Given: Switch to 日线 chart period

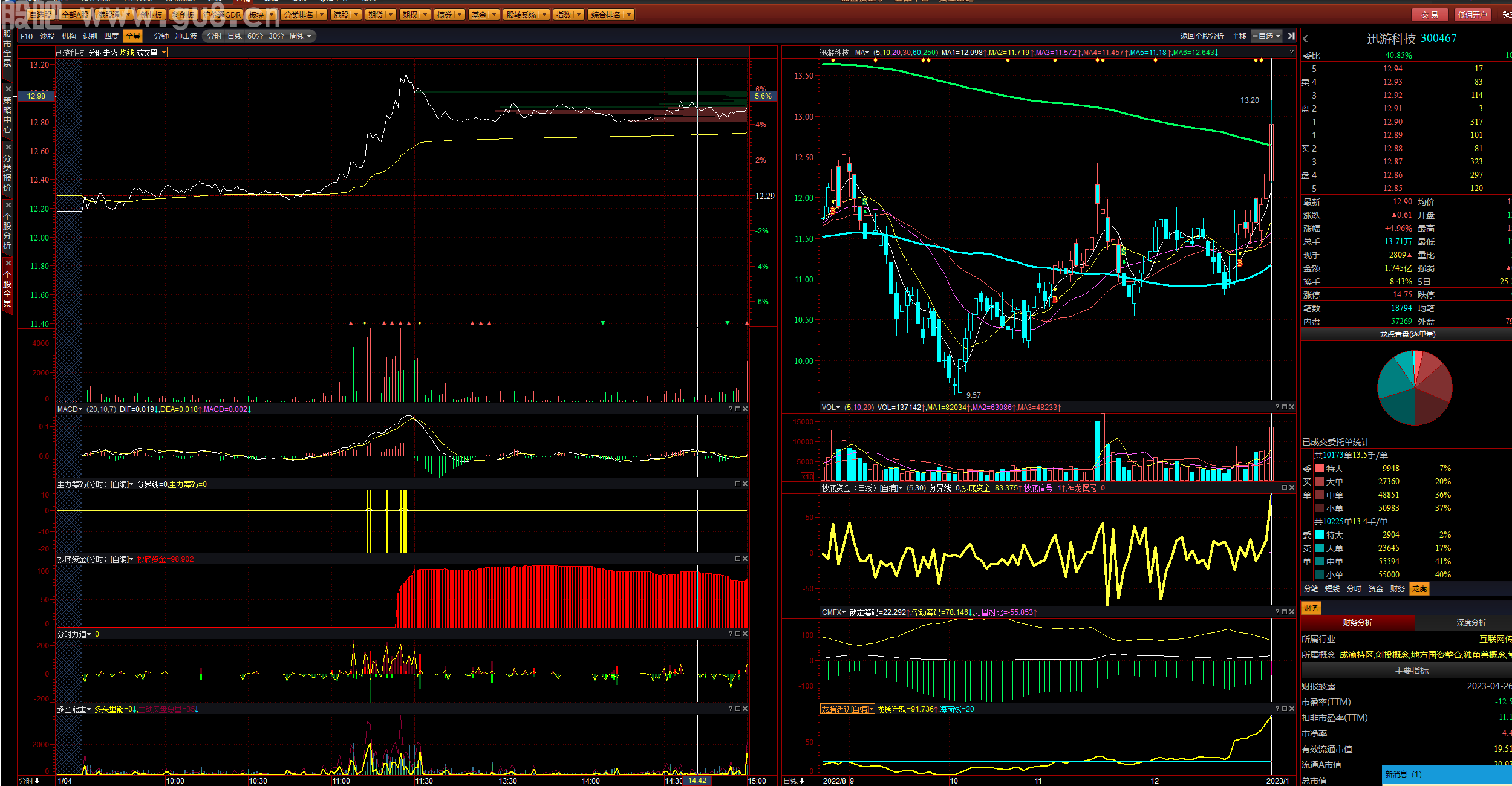Looking at the screenshot, I should (x=235, y=36).
